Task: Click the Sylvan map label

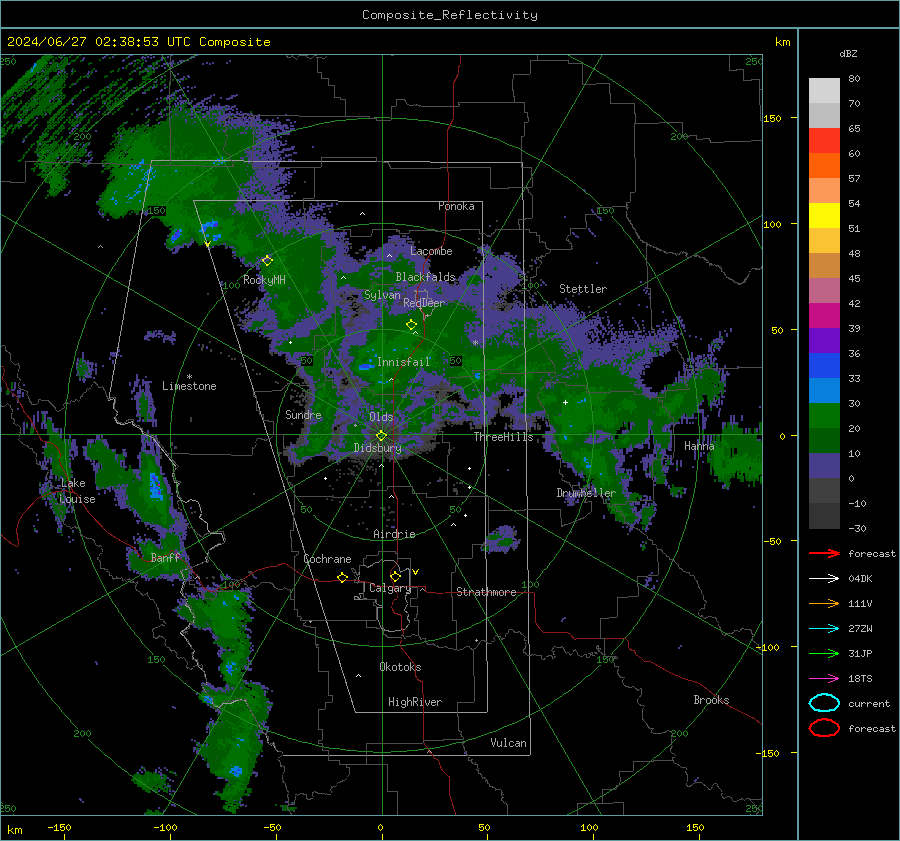Action: point(382,295)
